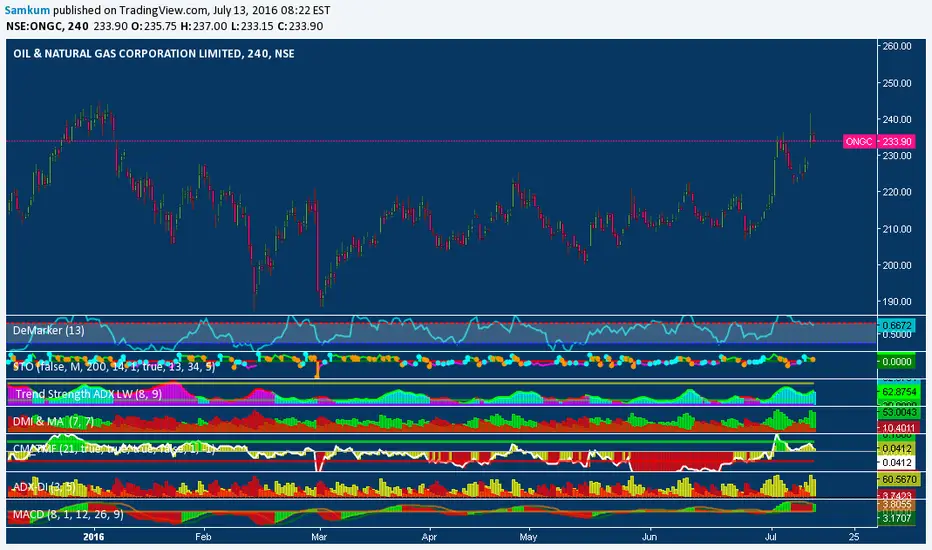Click the MACD value 3.1707 tag
This screenshot has width=932, height=550.
(896, 518)
